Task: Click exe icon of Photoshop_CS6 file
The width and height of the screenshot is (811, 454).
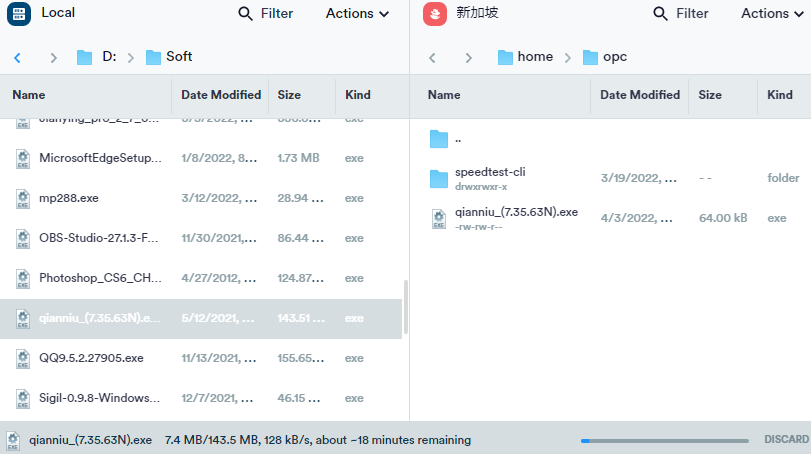Action: (x=23, y=278)
